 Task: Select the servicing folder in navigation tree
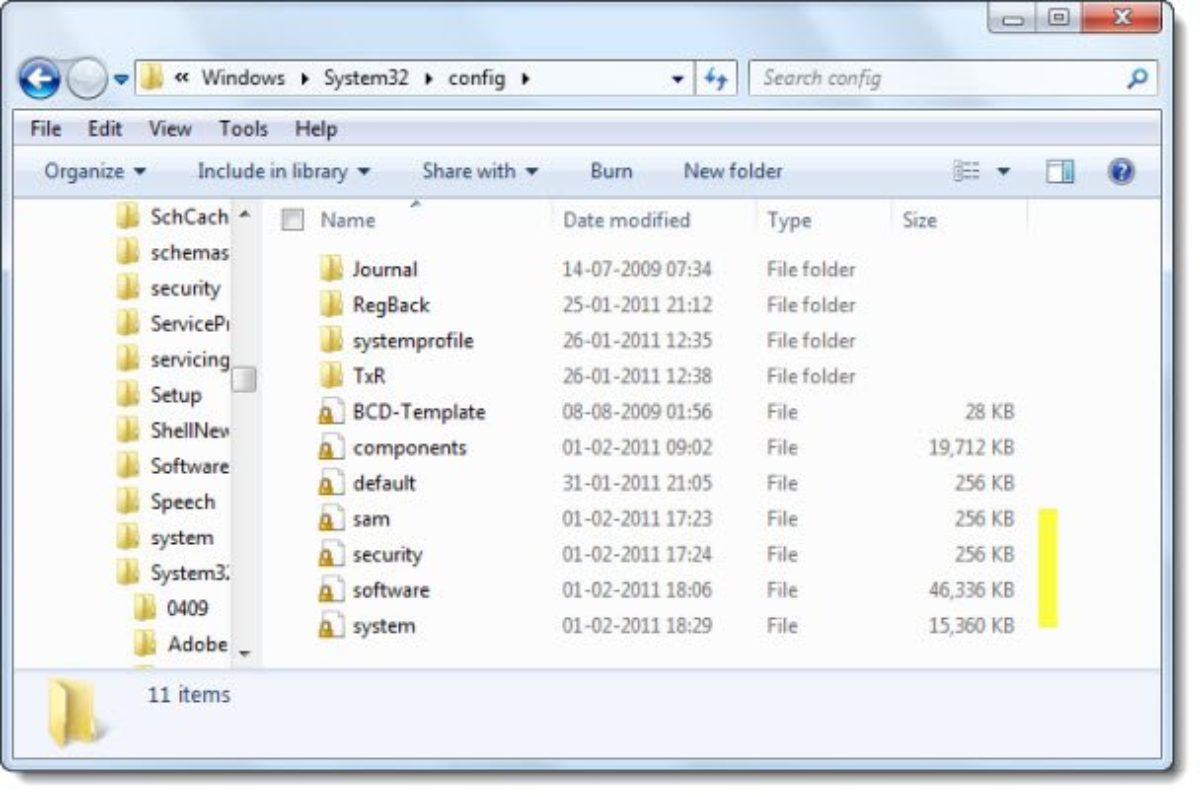pos(172,359)
